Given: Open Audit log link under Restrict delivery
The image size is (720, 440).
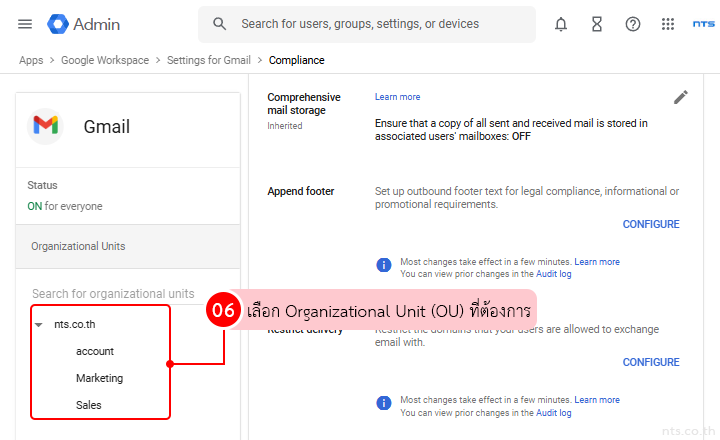Looking at the screenshot, I should pyautogui.click(x=553, y=412).
